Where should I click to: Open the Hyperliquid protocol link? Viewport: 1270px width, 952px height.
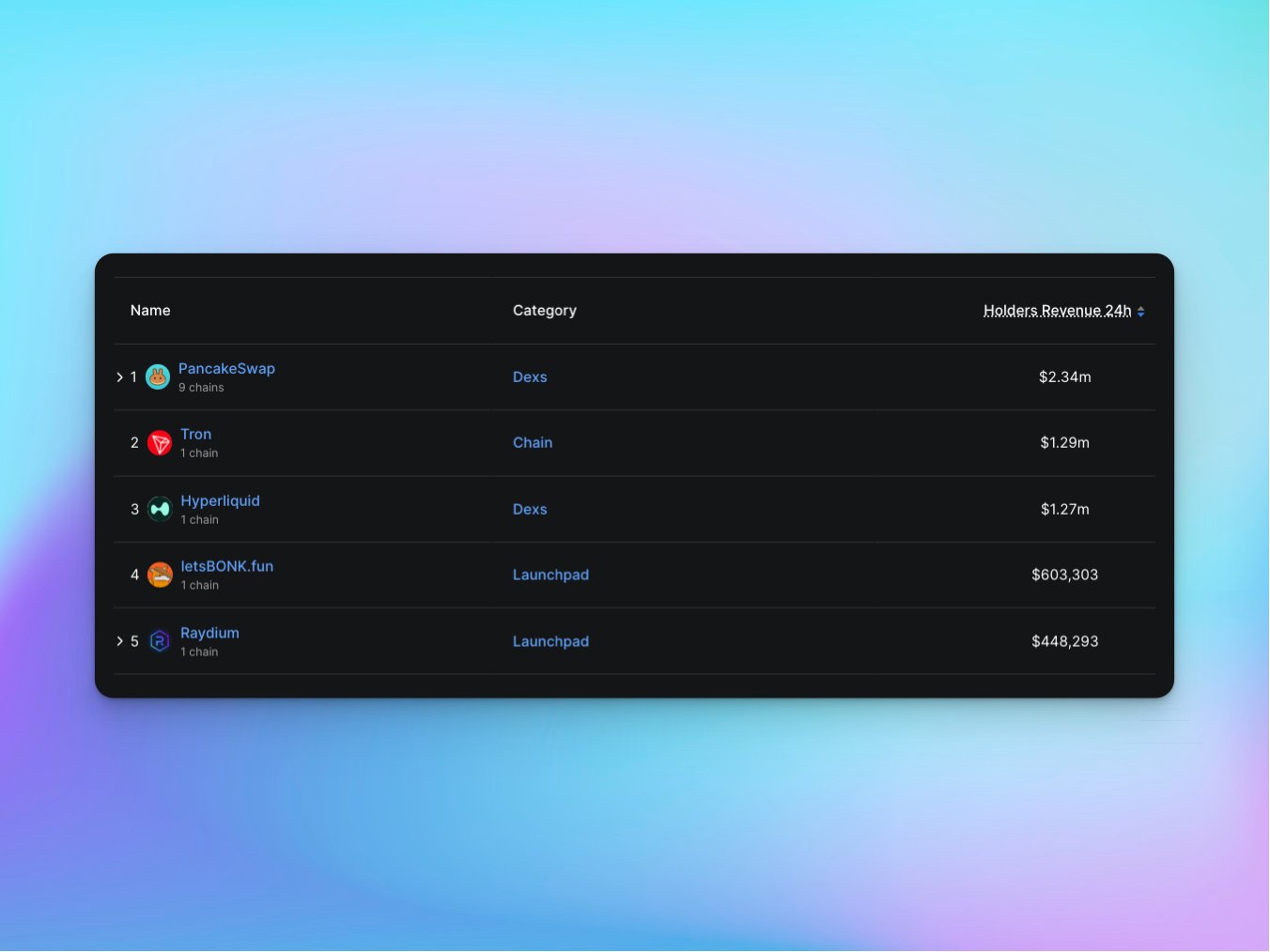[x=220, y=501]
